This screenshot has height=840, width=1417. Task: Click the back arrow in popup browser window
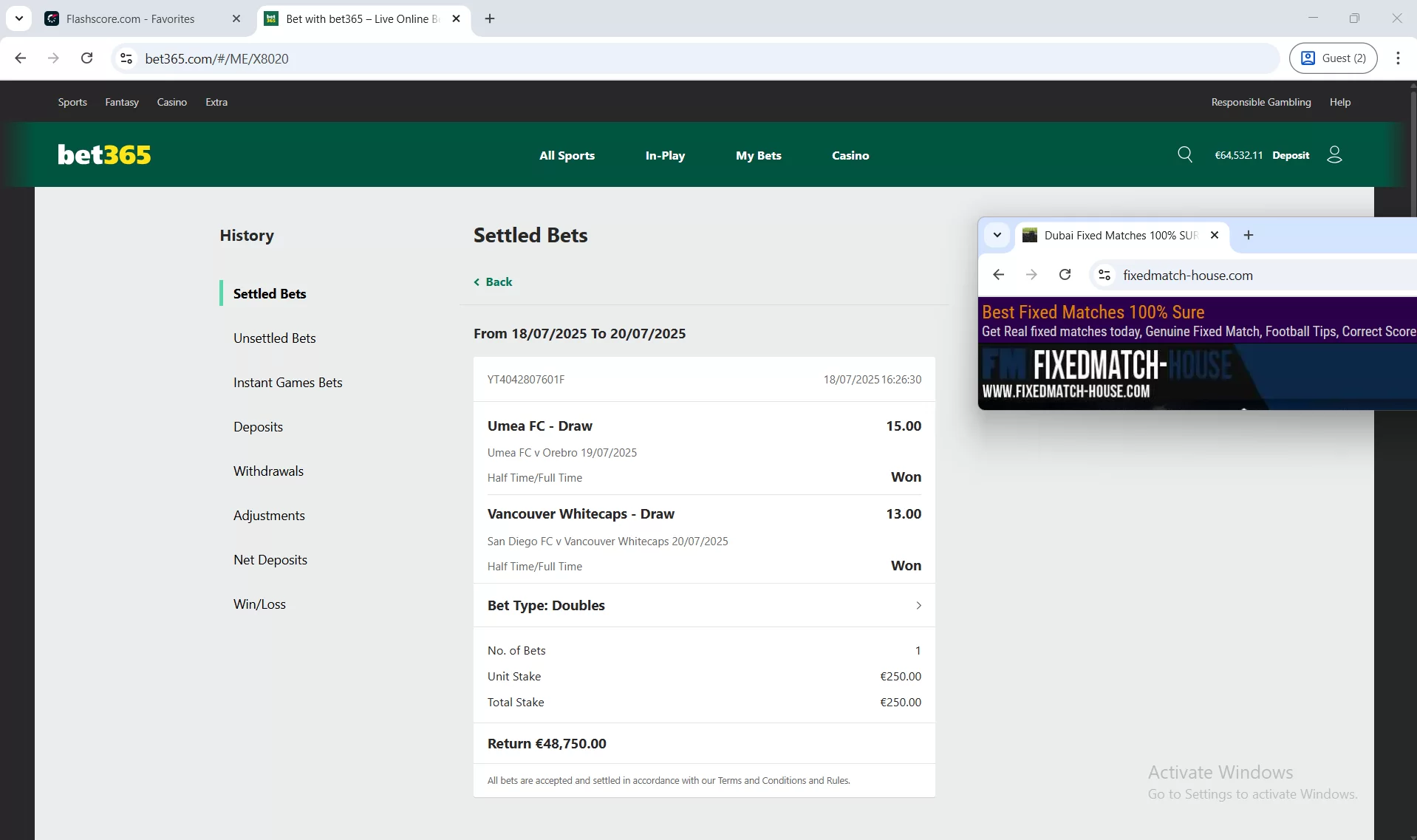coord(999,274)
